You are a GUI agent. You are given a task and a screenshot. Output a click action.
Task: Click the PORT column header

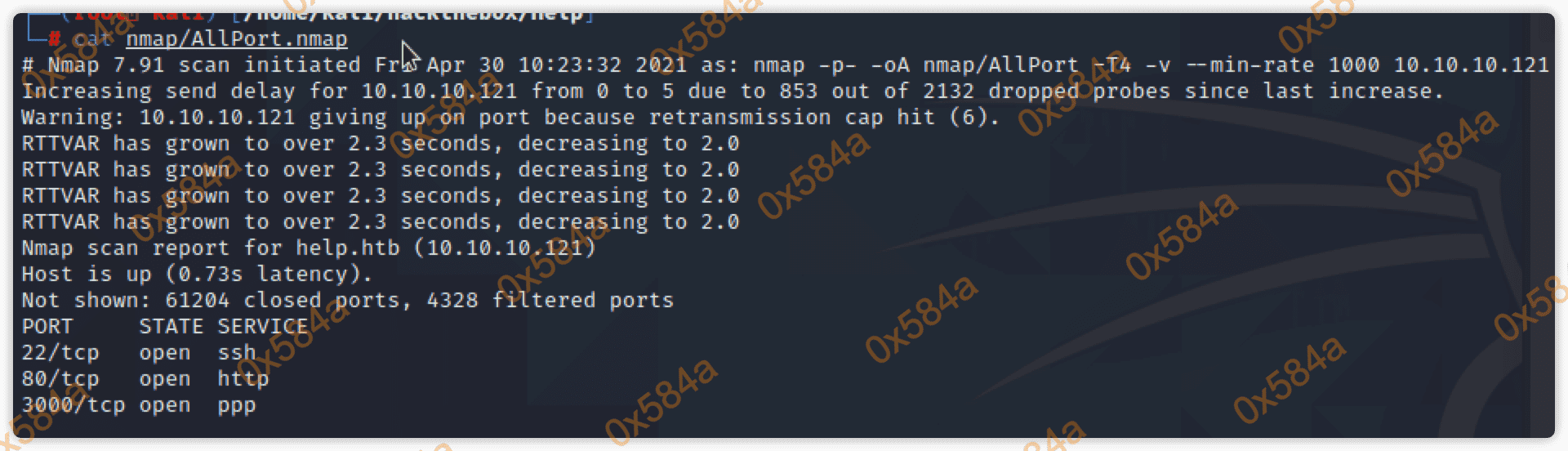[x=47, y=327]
